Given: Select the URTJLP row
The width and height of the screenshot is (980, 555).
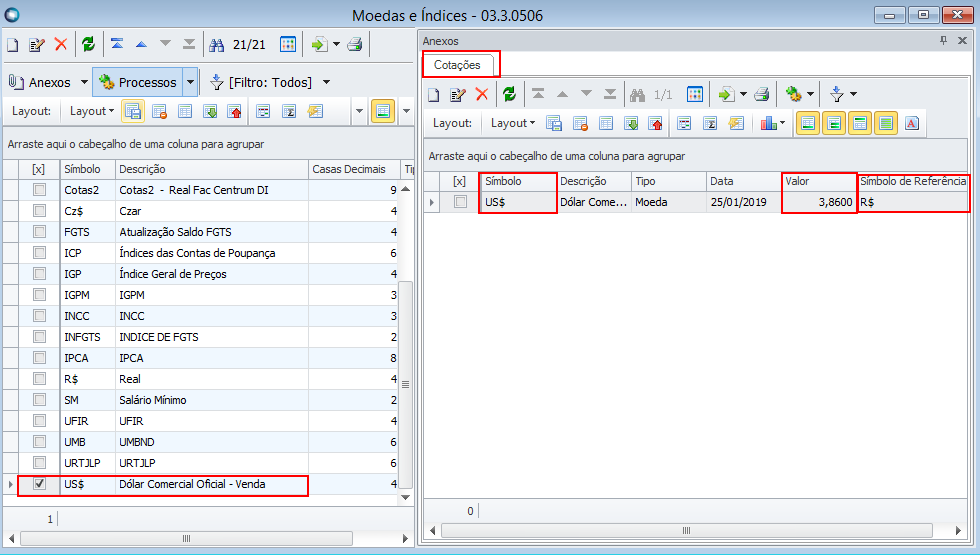Looking at the screenshot, I should (x=200, y=462).
